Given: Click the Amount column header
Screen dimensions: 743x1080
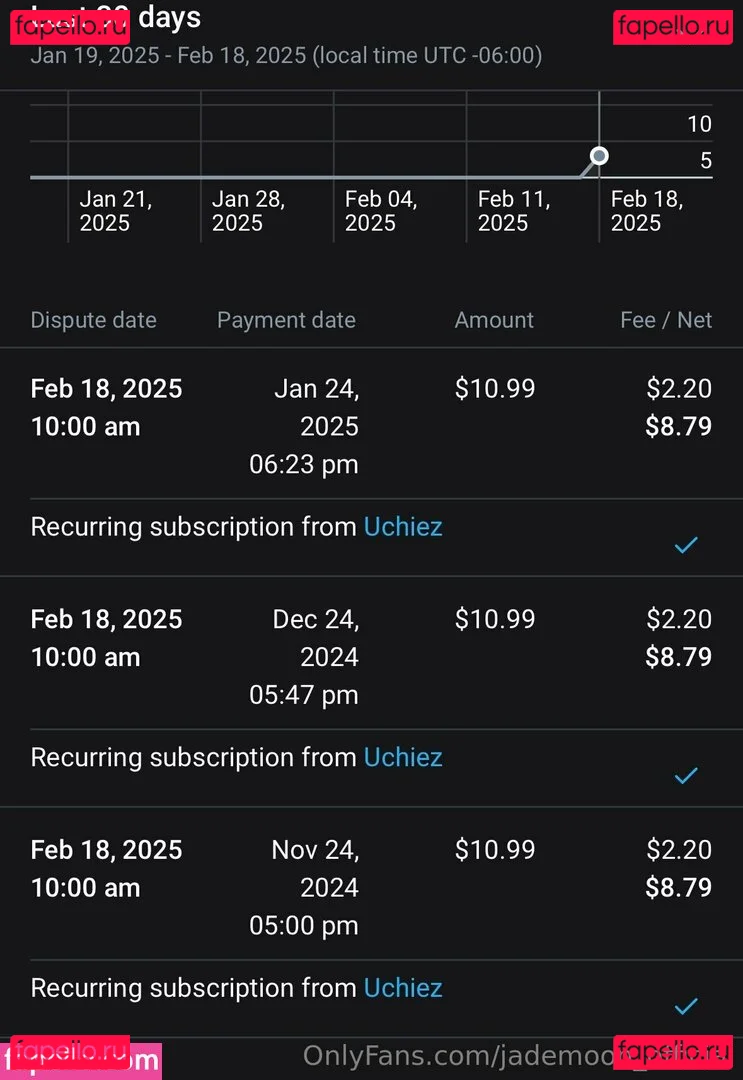Looking at the screenshot, I should pyautogui.click(x=494, y=320).
